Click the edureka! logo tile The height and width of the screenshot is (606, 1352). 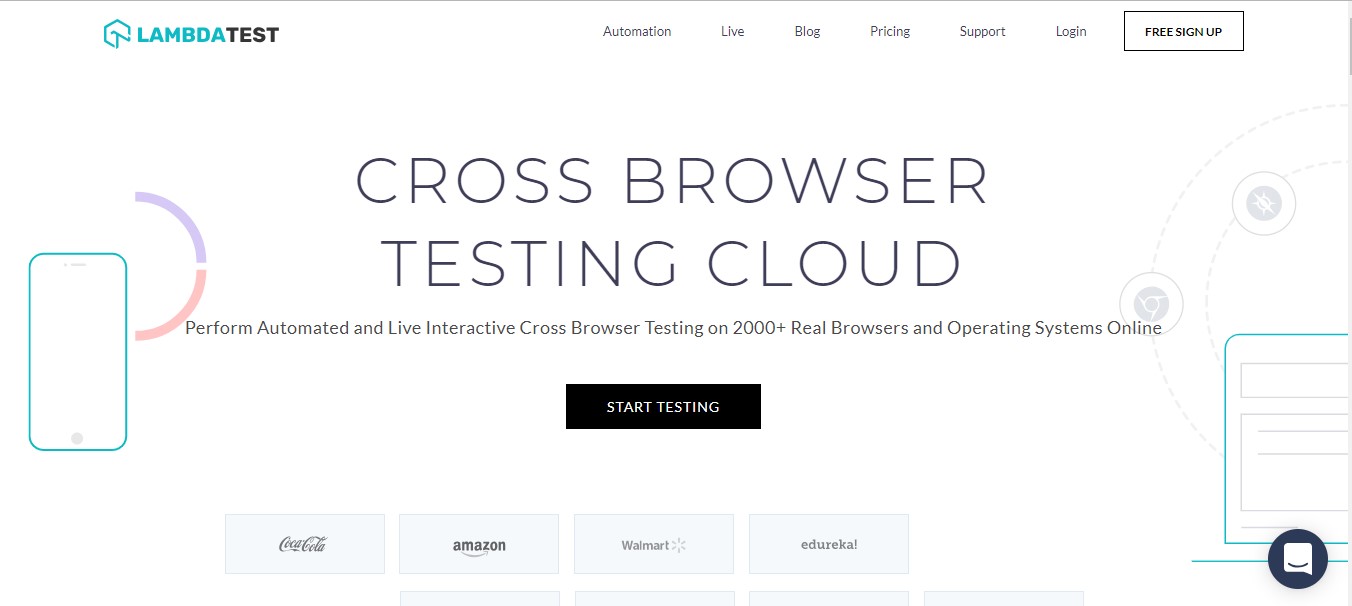click(828, 544)
